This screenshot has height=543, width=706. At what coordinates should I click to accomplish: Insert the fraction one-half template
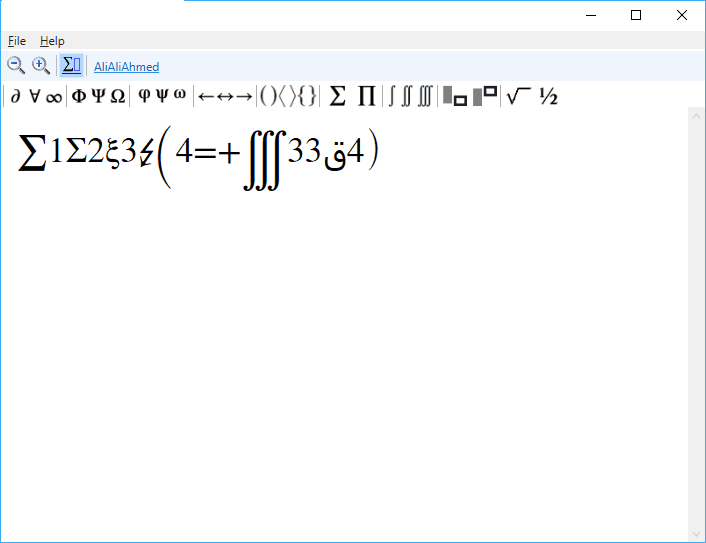tap(548, 96)
